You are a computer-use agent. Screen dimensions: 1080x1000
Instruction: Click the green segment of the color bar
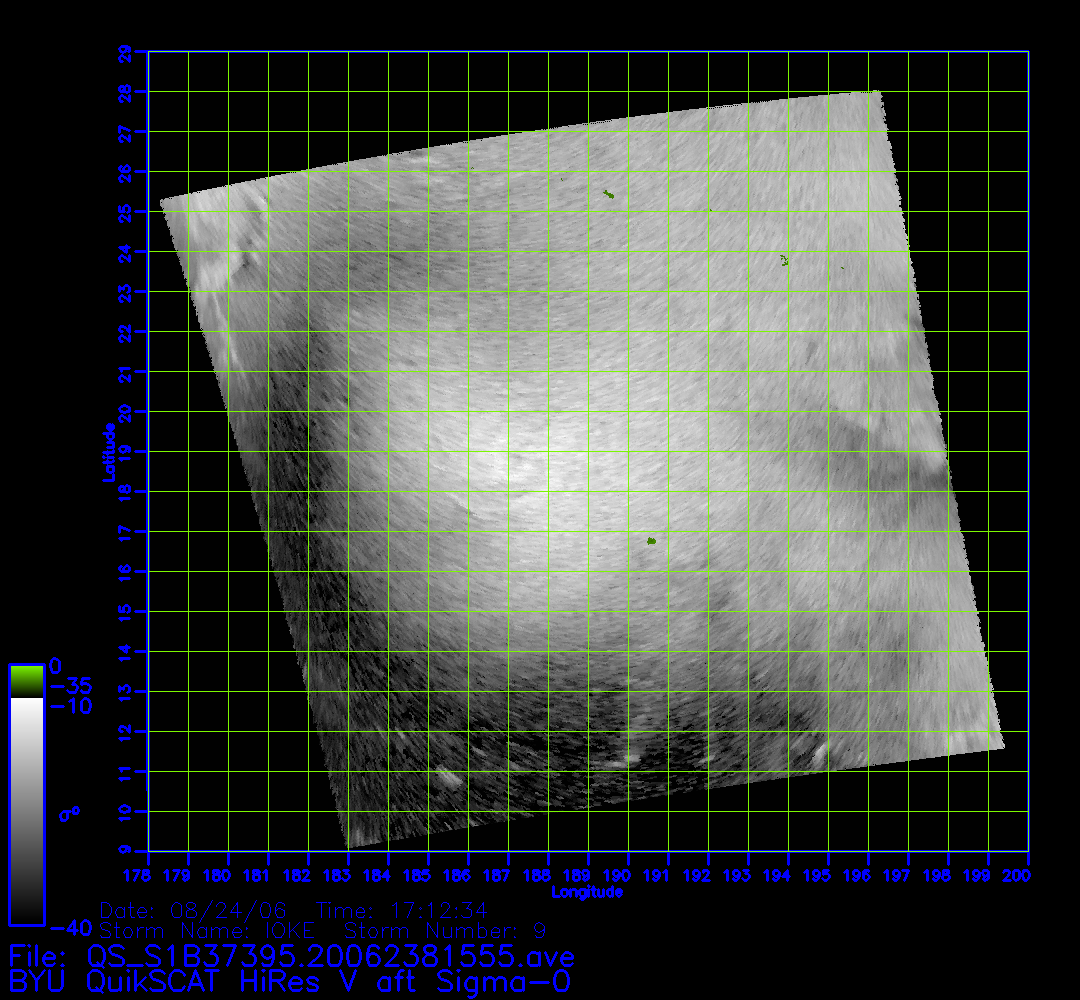[x=26, y=681]
